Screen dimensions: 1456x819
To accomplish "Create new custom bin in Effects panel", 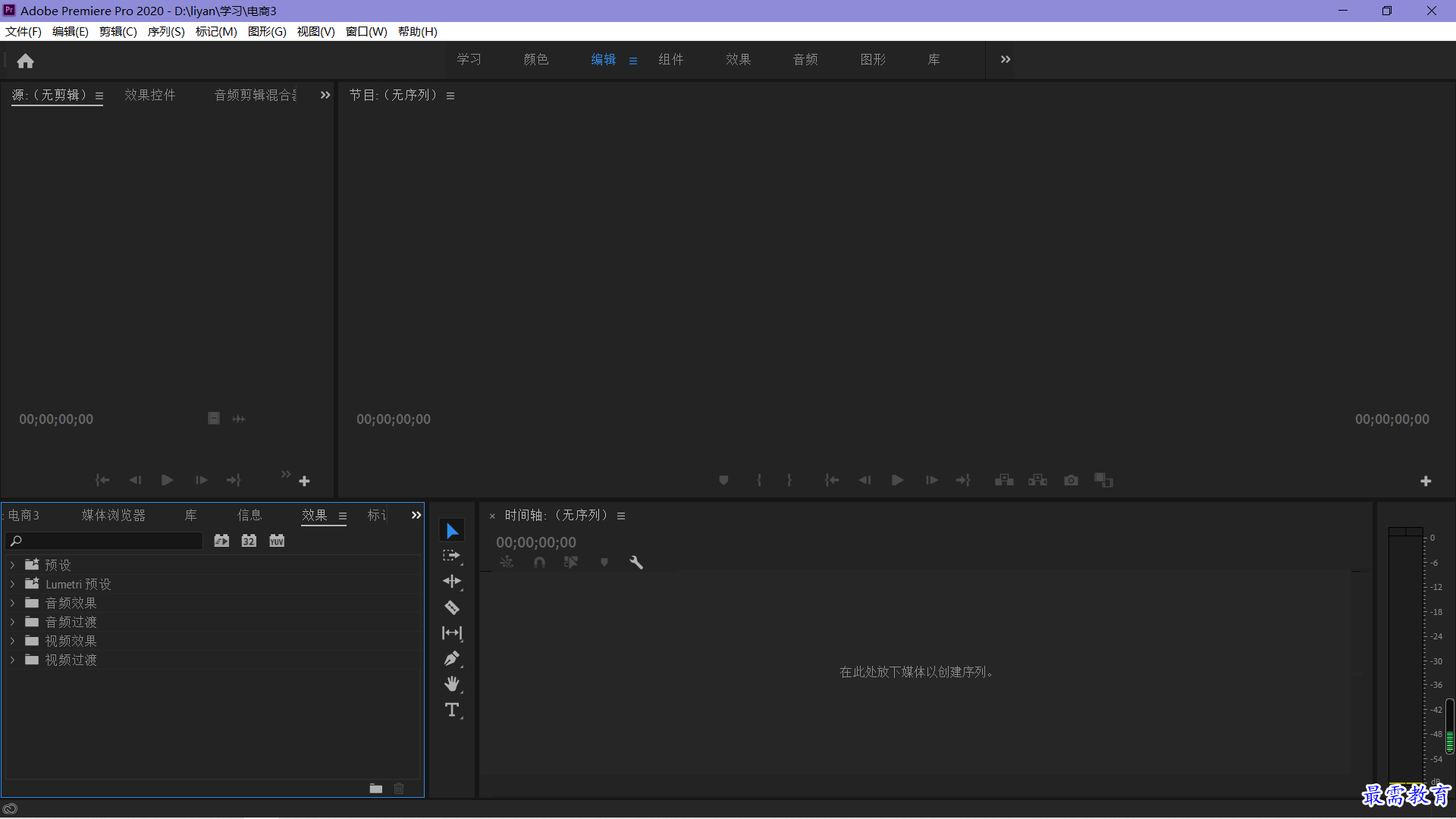I will 375,789.
